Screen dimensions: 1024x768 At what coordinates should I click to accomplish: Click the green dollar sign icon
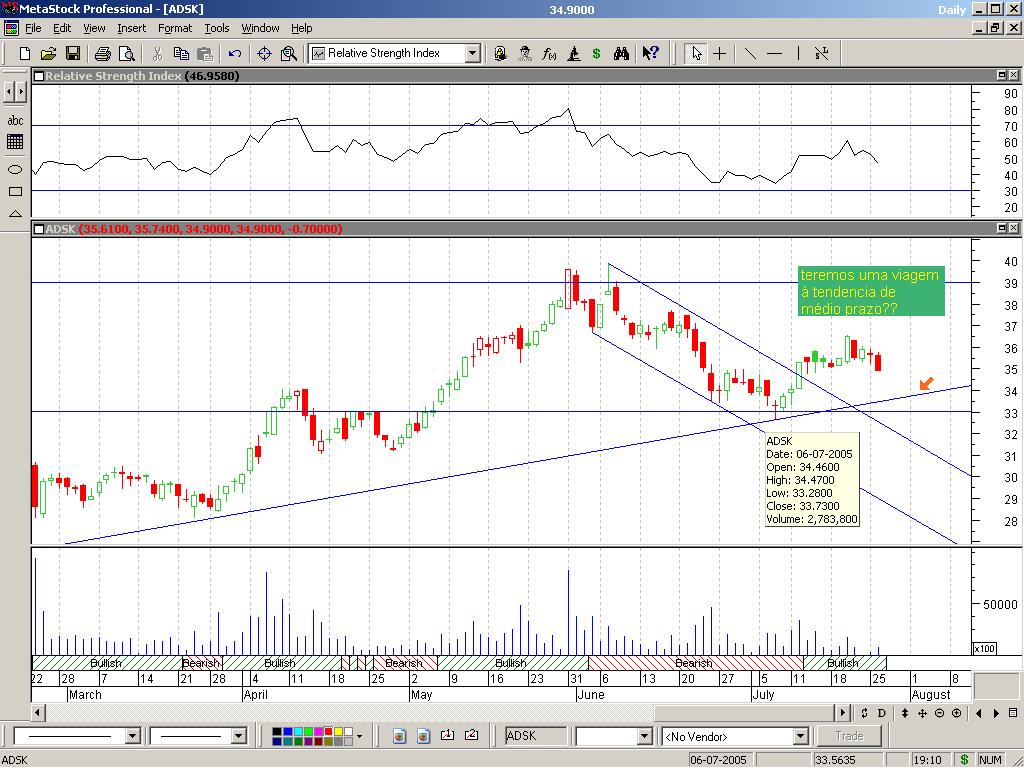(597, 53)
